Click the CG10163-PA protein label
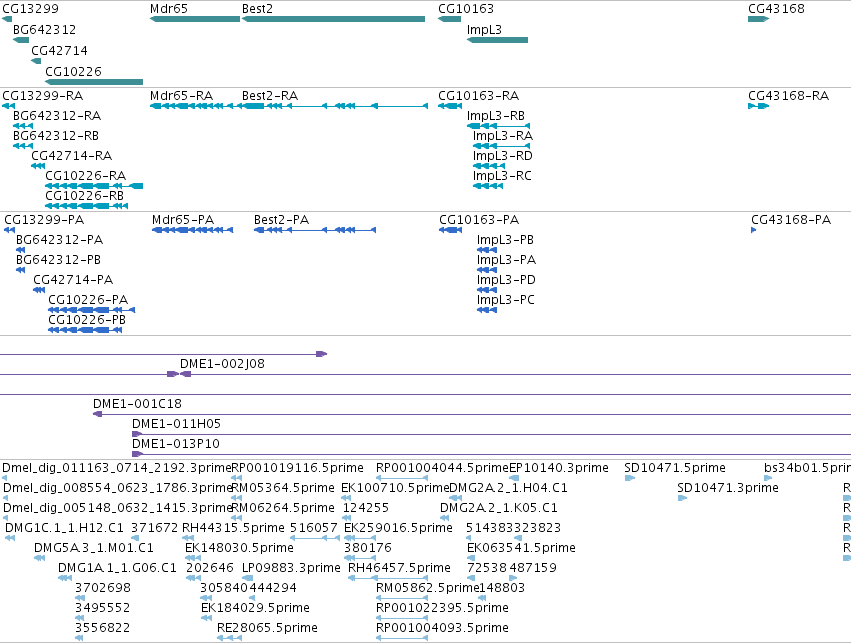The width and height of the screenshot is (851, 643). click(479, 220)
